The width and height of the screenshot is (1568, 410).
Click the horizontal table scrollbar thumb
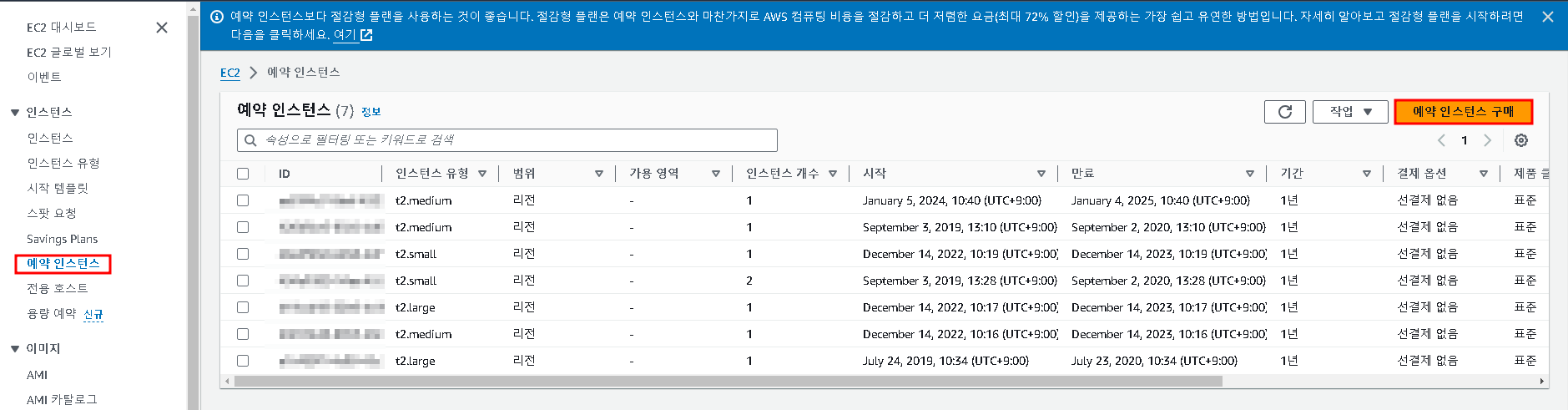tap(728, 381)
